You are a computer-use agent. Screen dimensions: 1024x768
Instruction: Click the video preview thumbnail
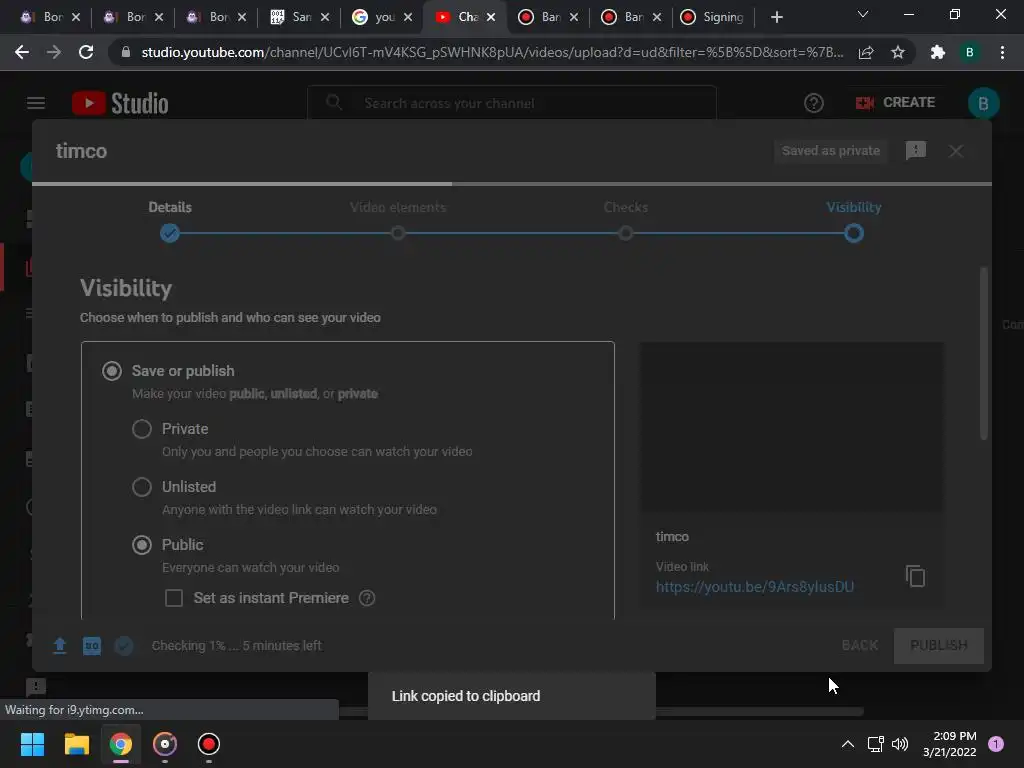[791, 428]
